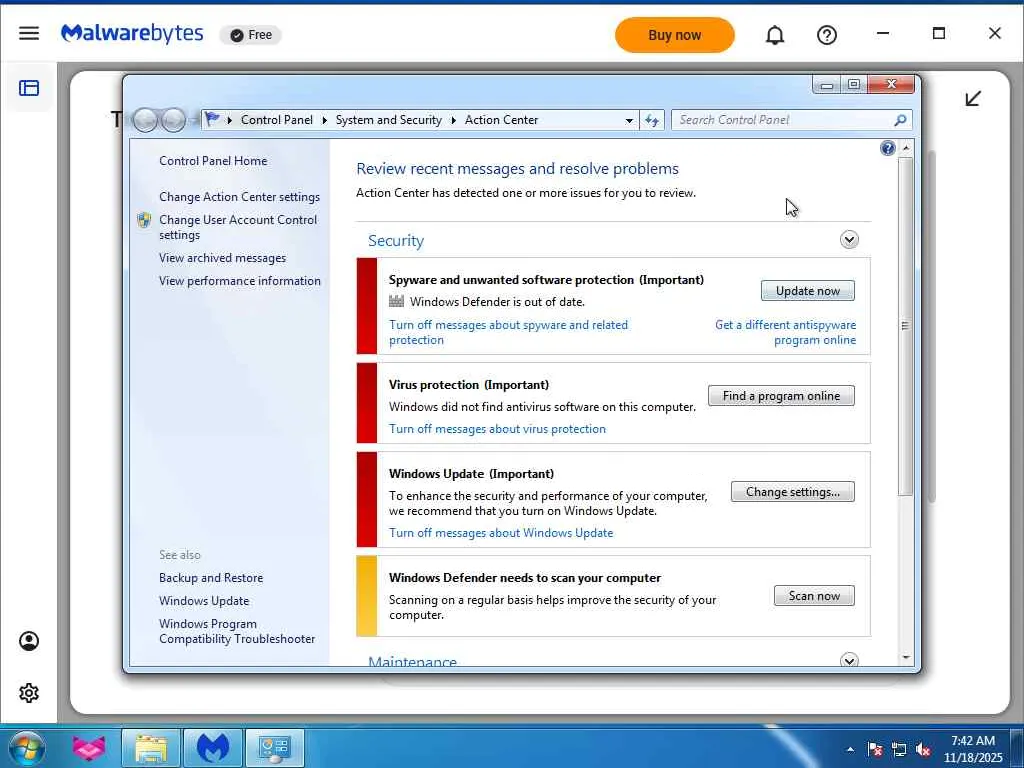Image resolution: width=1024 pixels, height=768 pixels.
Task: Open Change Action Center settings
Action: click(x=239, y=197)
